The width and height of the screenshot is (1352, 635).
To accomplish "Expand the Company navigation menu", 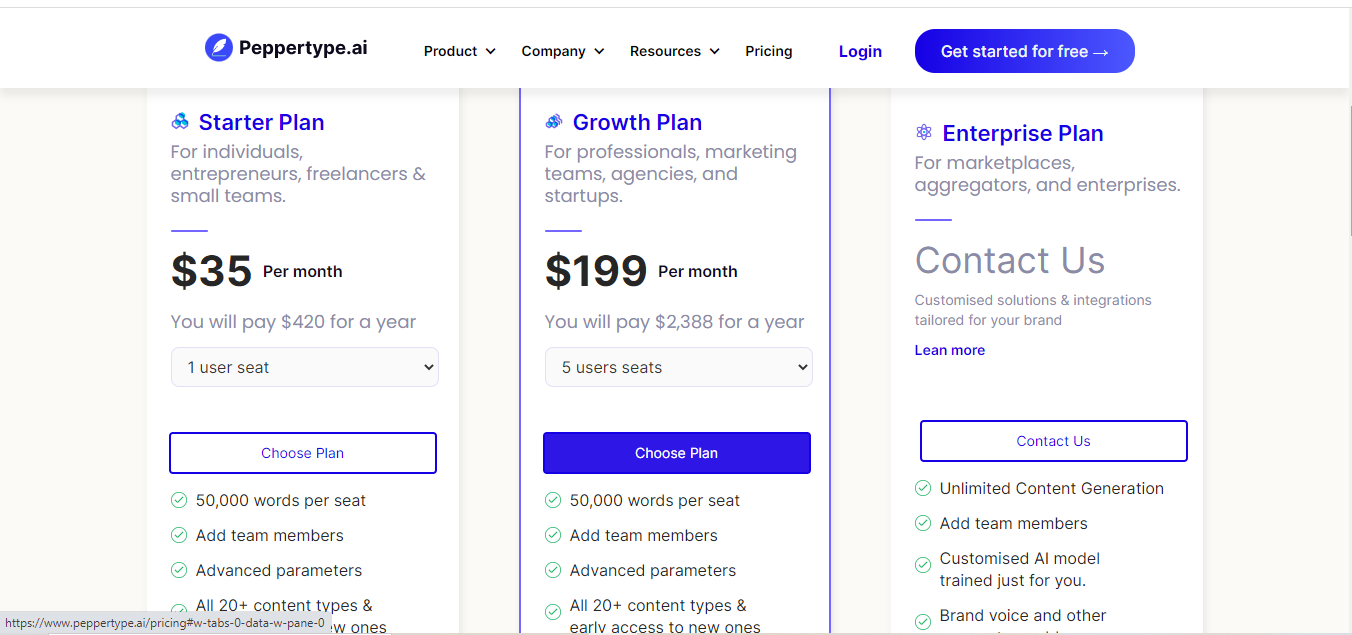I will click(562, 51).
